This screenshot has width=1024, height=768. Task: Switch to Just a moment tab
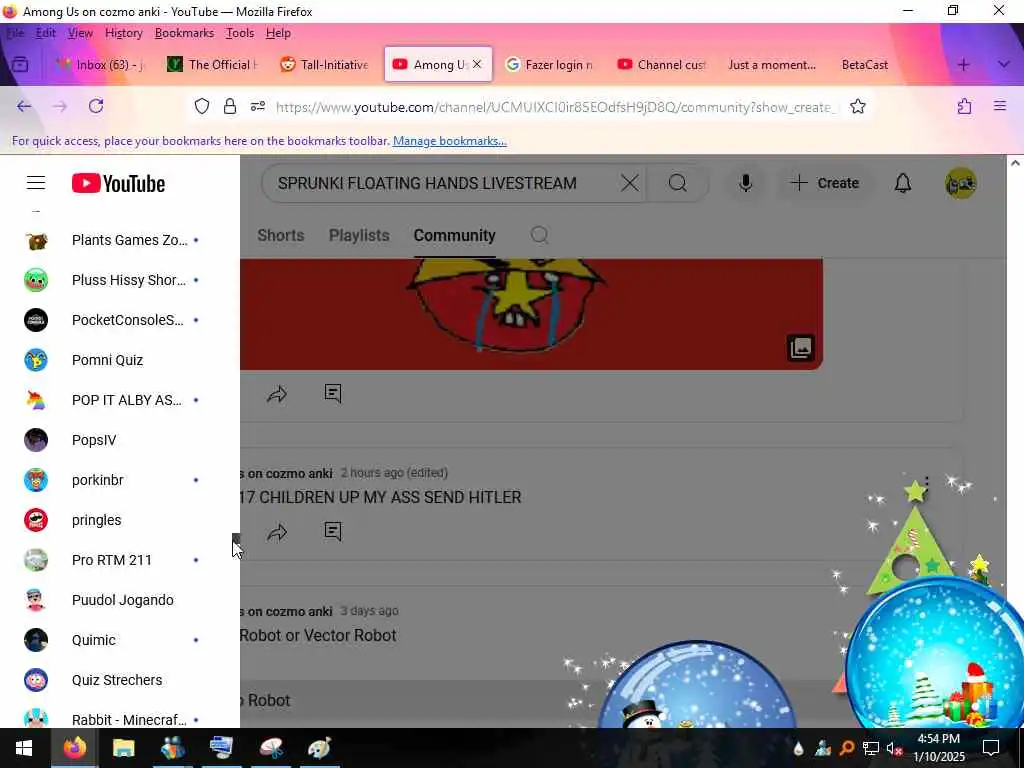tap(772, 64)
